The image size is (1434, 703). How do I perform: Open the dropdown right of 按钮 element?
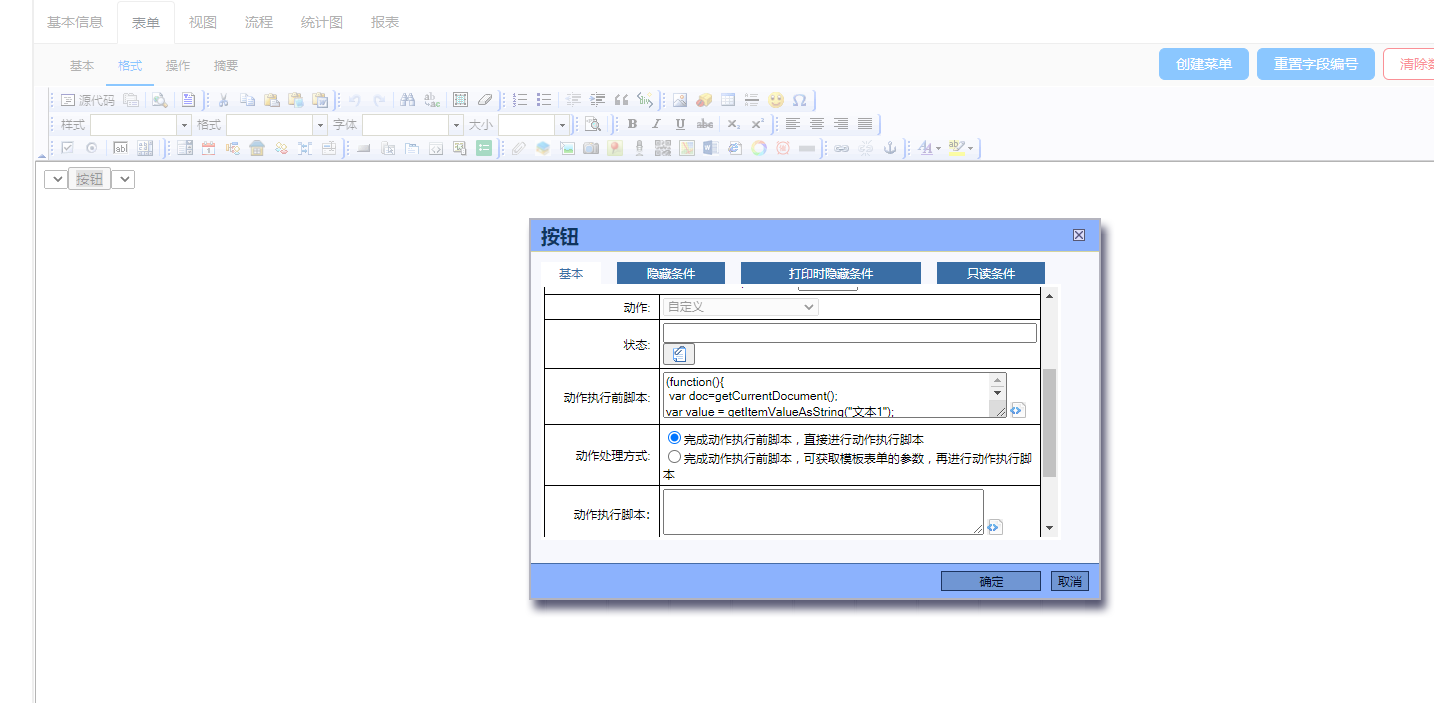pyautogui.click(x=123, y=179)
